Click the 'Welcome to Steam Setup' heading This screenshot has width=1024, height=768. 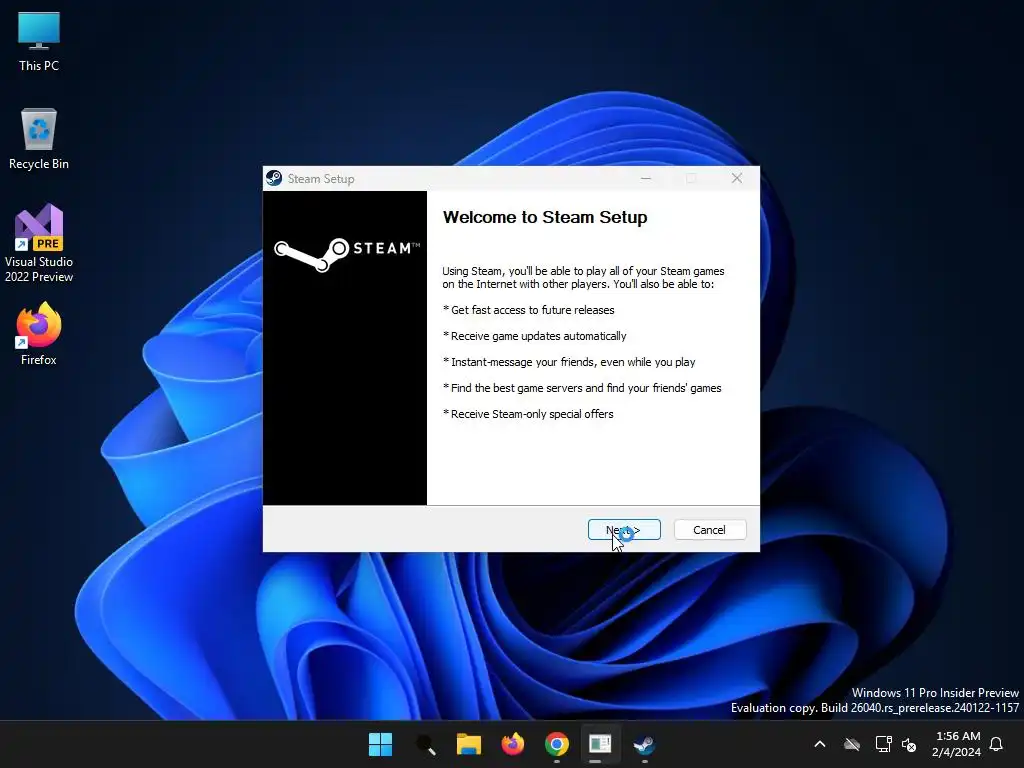tap(545, 217)
